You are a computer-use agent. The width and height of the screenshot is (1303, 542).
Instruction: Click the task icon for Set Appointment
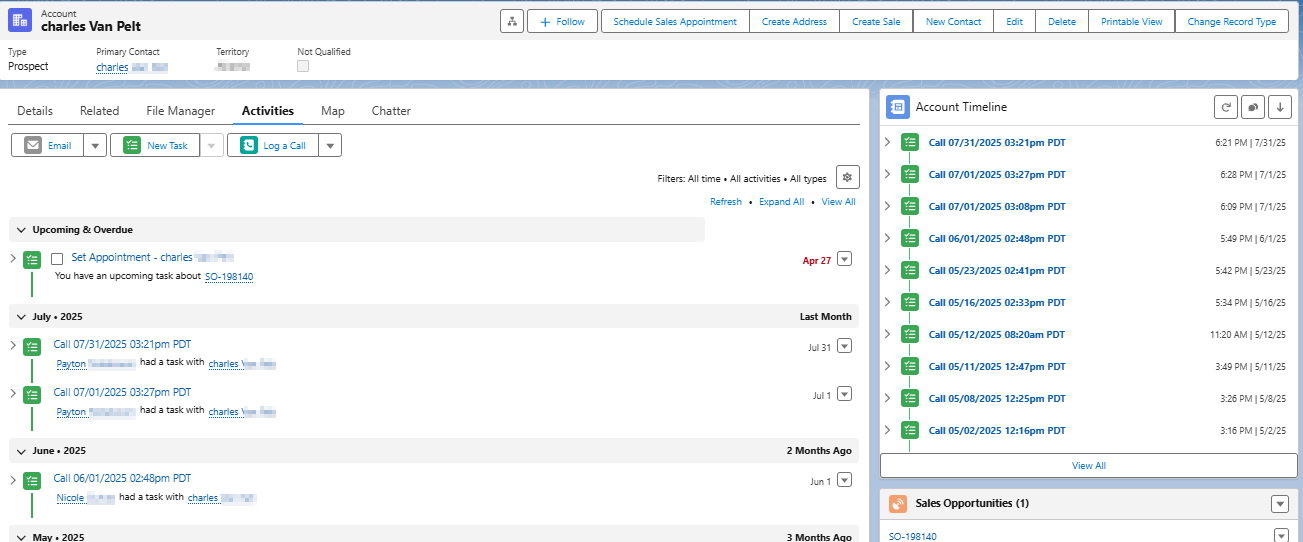(32, 259)
